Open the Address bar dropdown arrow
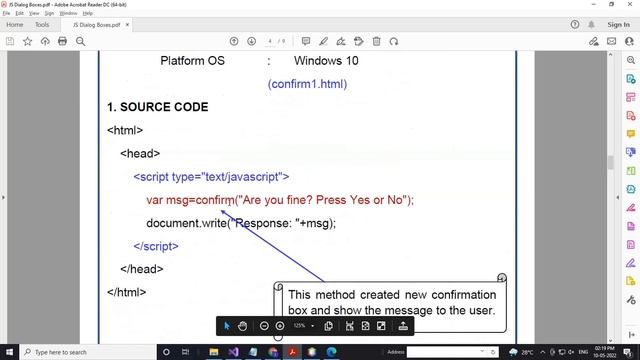640x360 pixels. (x=482, y=351)
